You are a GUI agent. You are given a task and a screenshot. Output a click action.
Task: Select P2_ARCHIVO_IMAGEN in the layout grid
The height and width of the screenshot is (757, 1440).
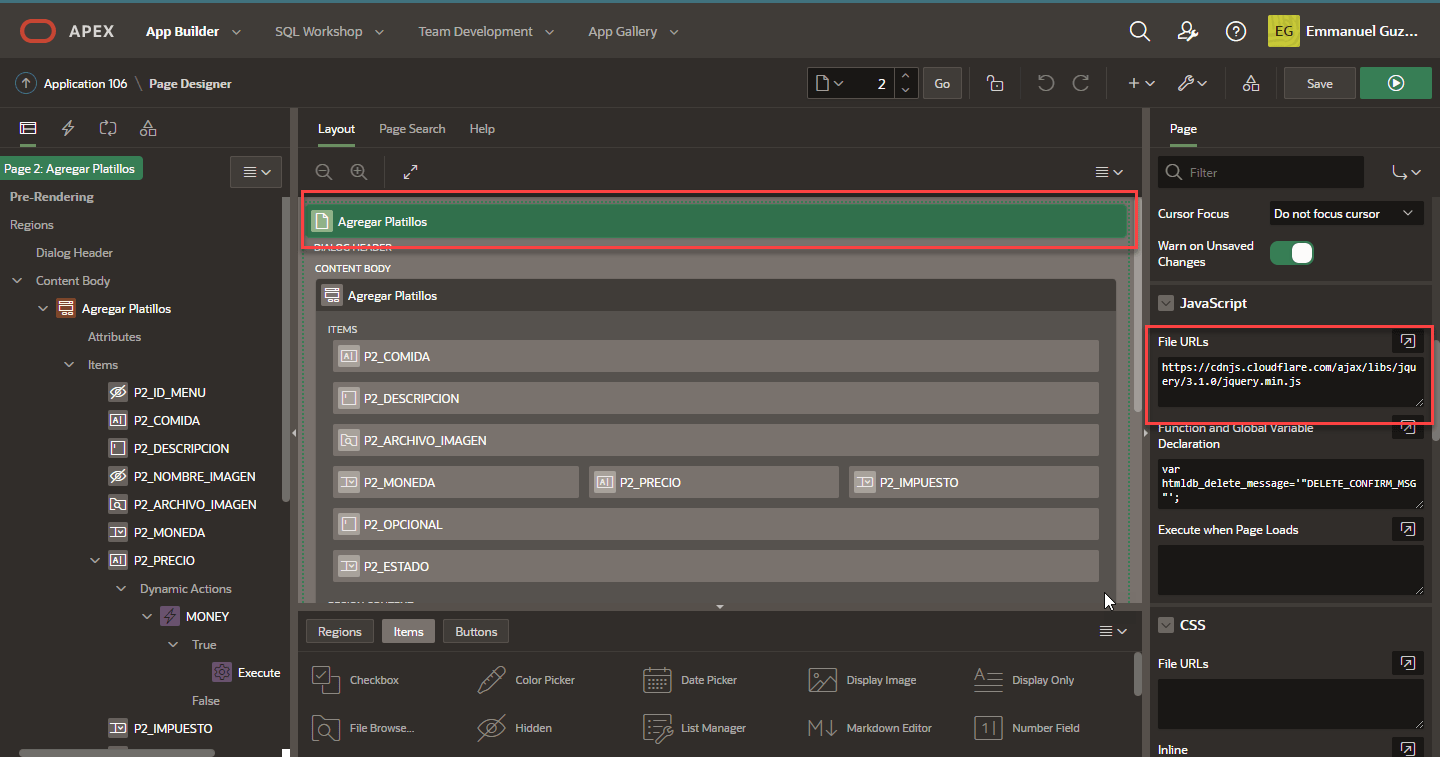715,440
